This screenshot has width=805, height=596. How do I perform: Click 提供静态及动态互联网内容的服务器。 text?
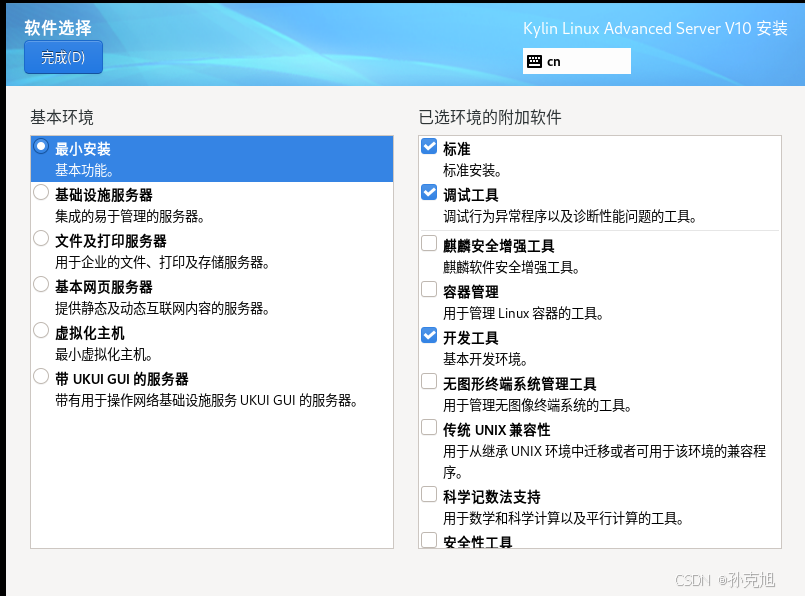[163, 309]
